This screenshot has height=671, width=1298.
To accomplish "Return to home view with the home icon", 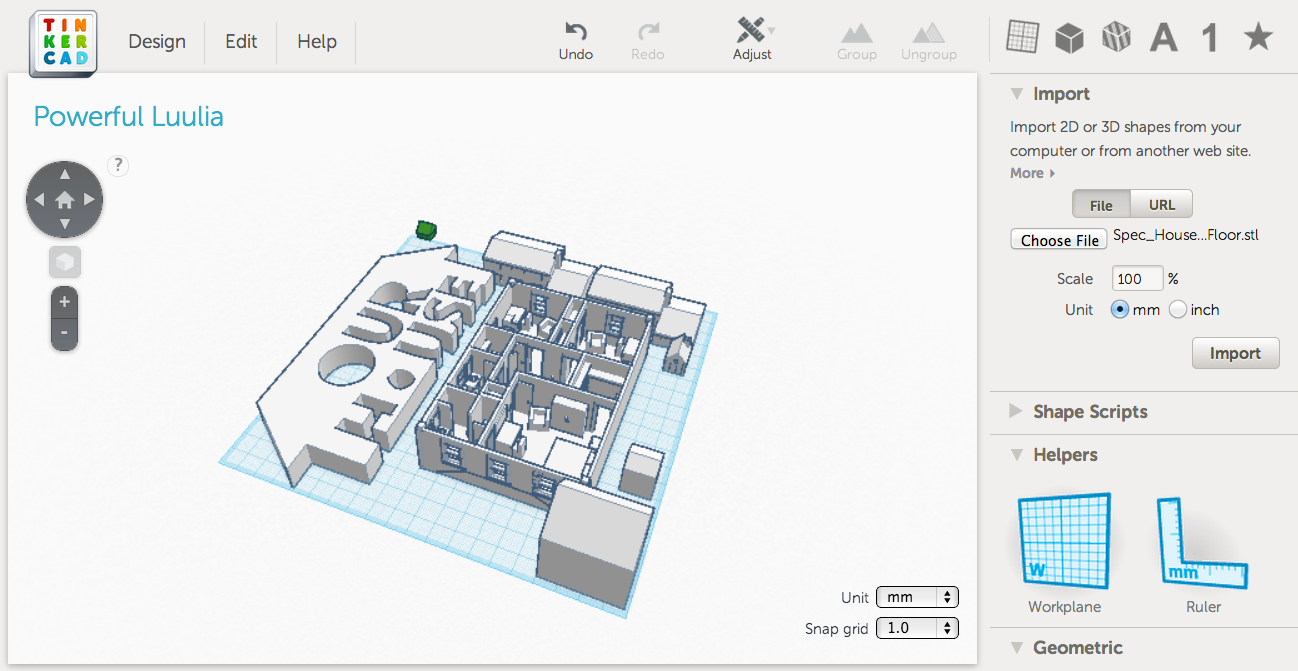I will click(x=64, y=199).
